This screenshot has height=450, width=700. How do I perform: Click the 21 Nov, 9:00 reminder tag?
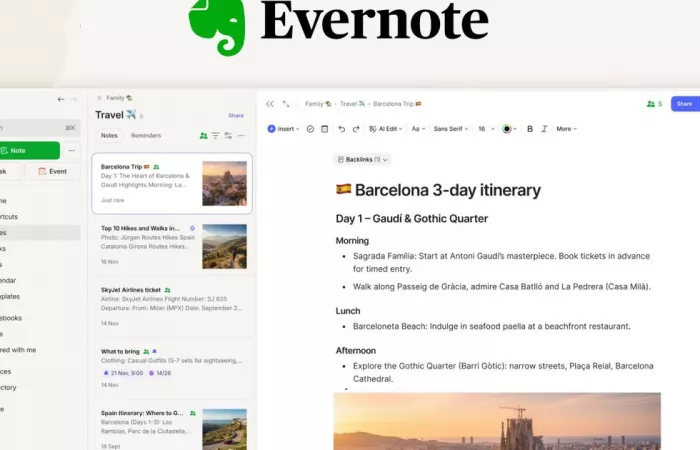(123, 373)
